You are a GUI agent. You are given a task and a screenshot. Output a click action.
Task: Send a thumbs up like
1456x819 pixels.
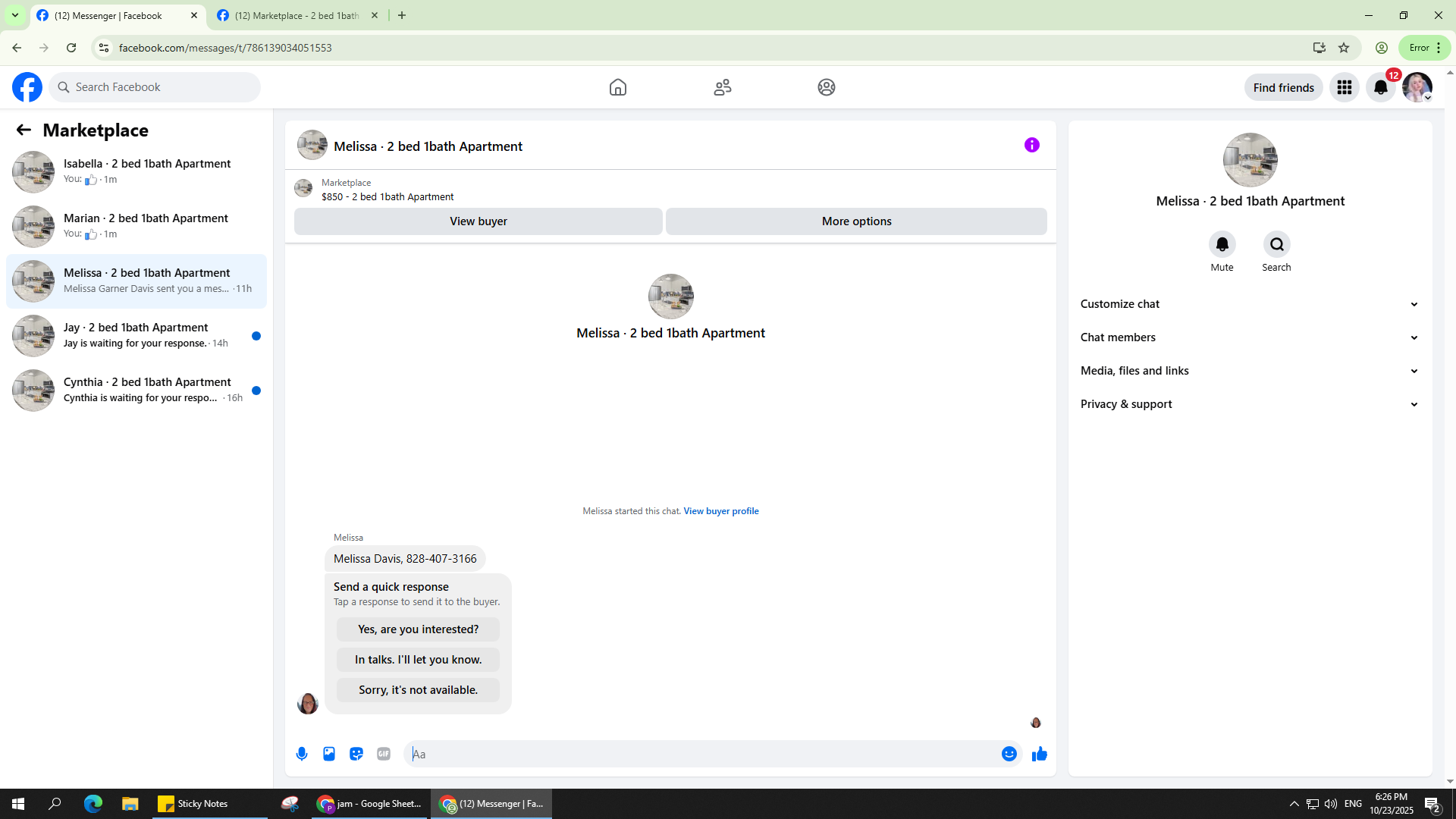click(x=1040, y=754)
